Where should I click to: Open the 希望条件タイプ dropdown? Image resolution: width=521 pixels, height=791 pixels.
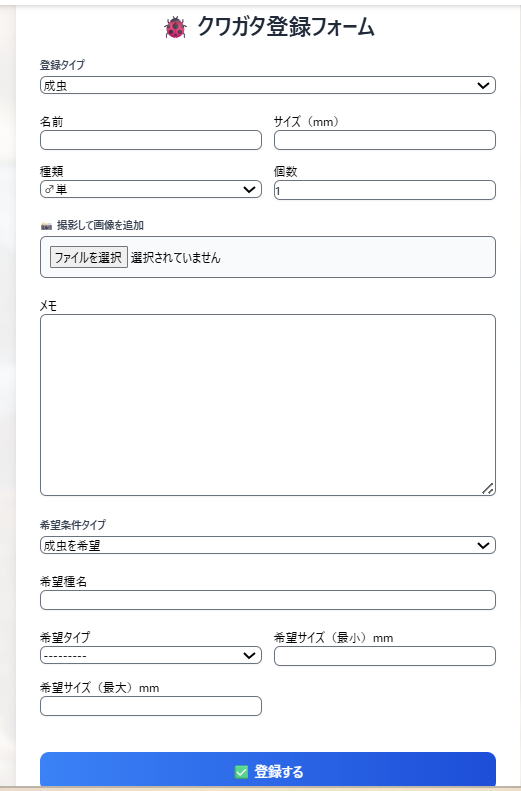268,545
